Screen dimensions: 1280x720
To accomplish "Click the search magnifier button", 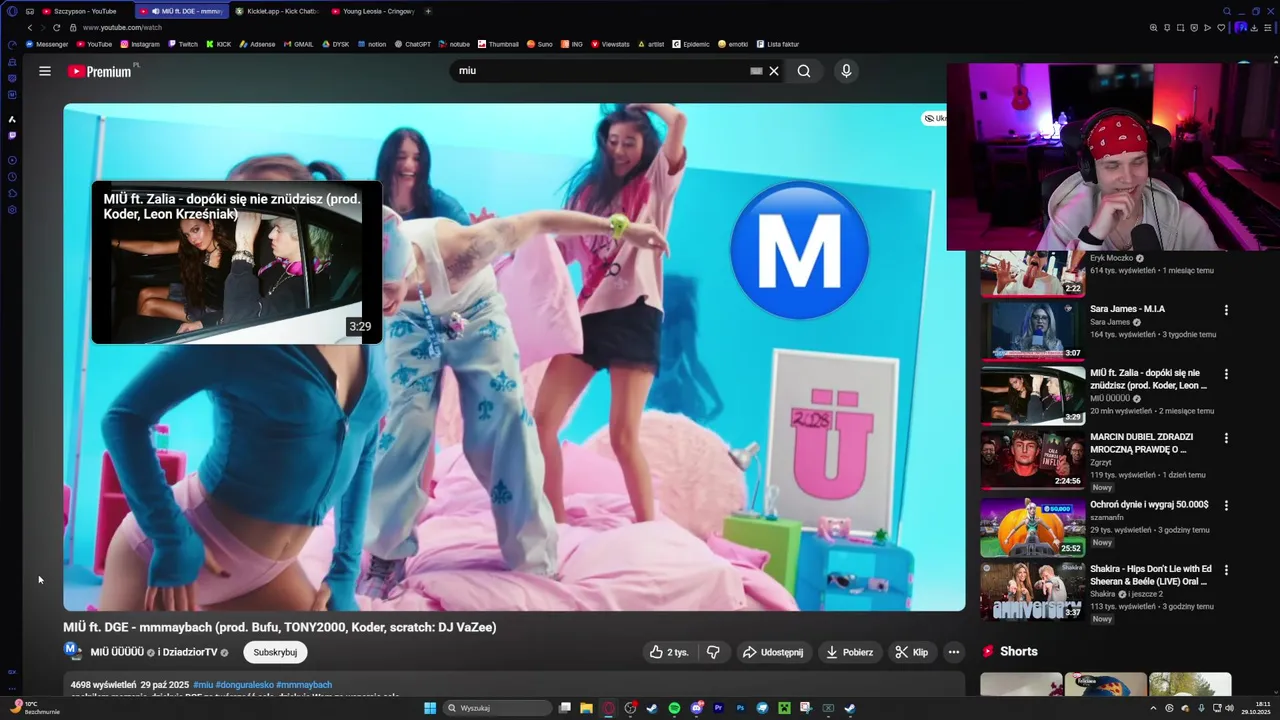I will pyautogui.click(x=804, y=71).
